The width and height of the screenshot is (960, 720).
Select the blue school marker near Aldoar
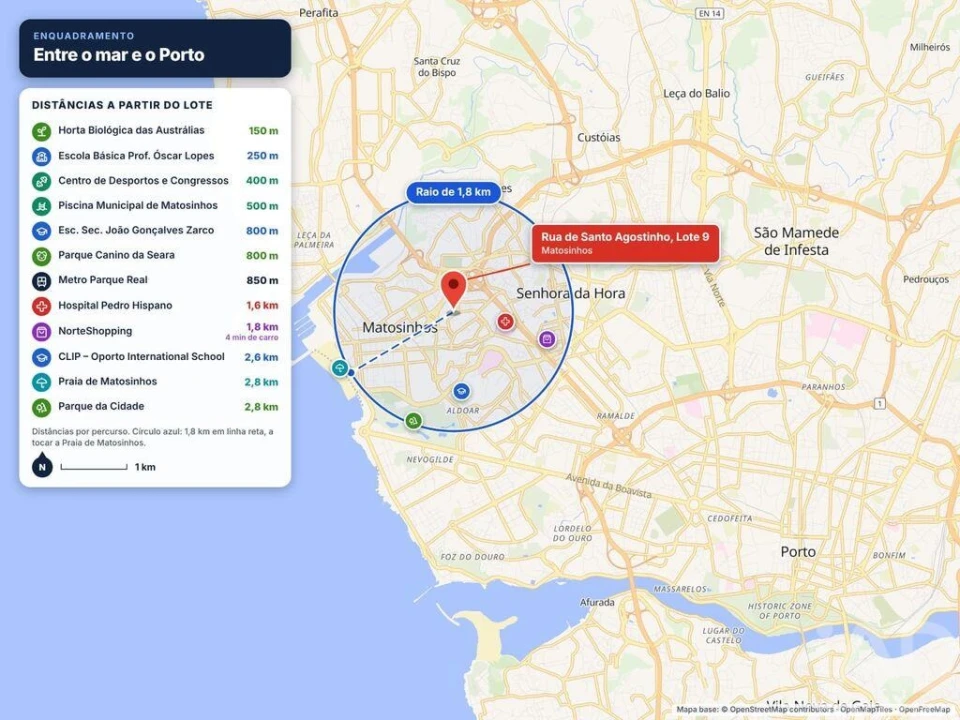pyautogui.click(x=462, y=391)
